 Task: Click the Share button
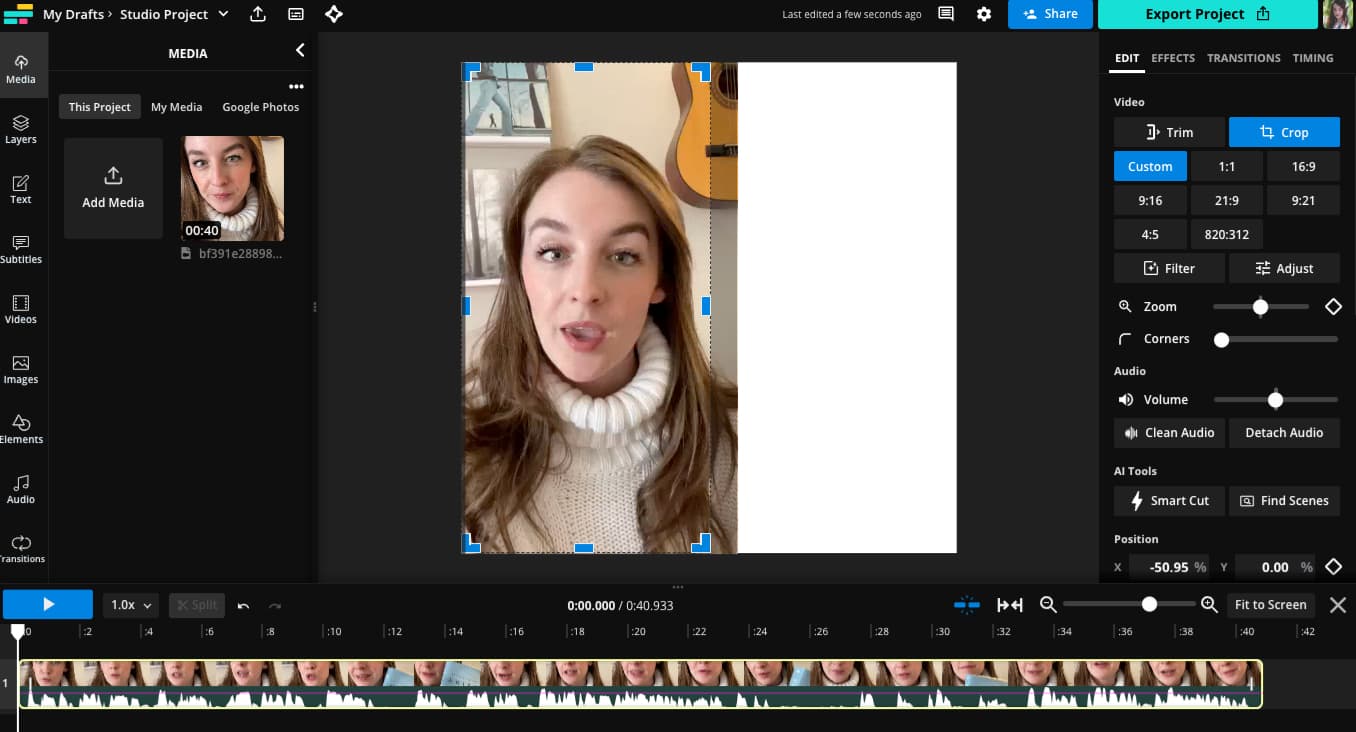(x=1050, y=14)
